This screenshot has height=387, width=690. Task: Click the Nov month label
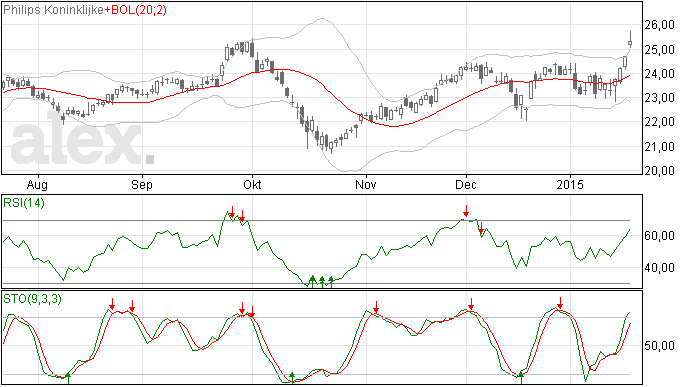tap(366, 184)
